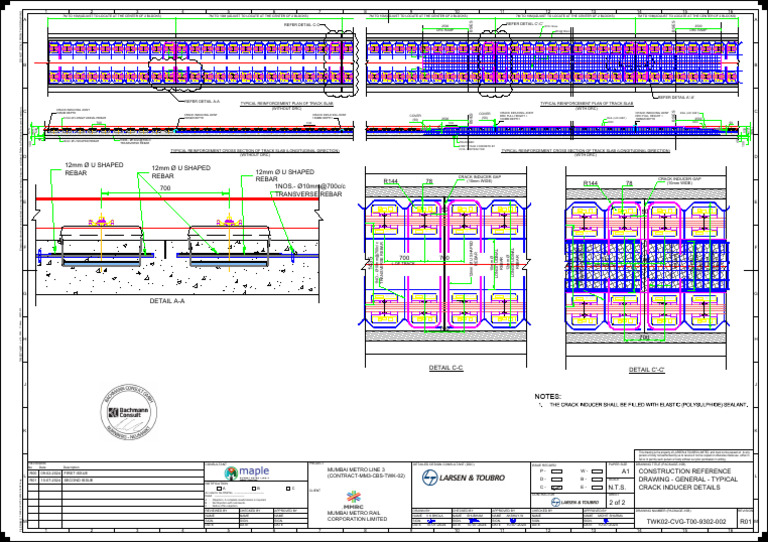Click the NOTES: heading
The image size is (768, 542).
548,397
